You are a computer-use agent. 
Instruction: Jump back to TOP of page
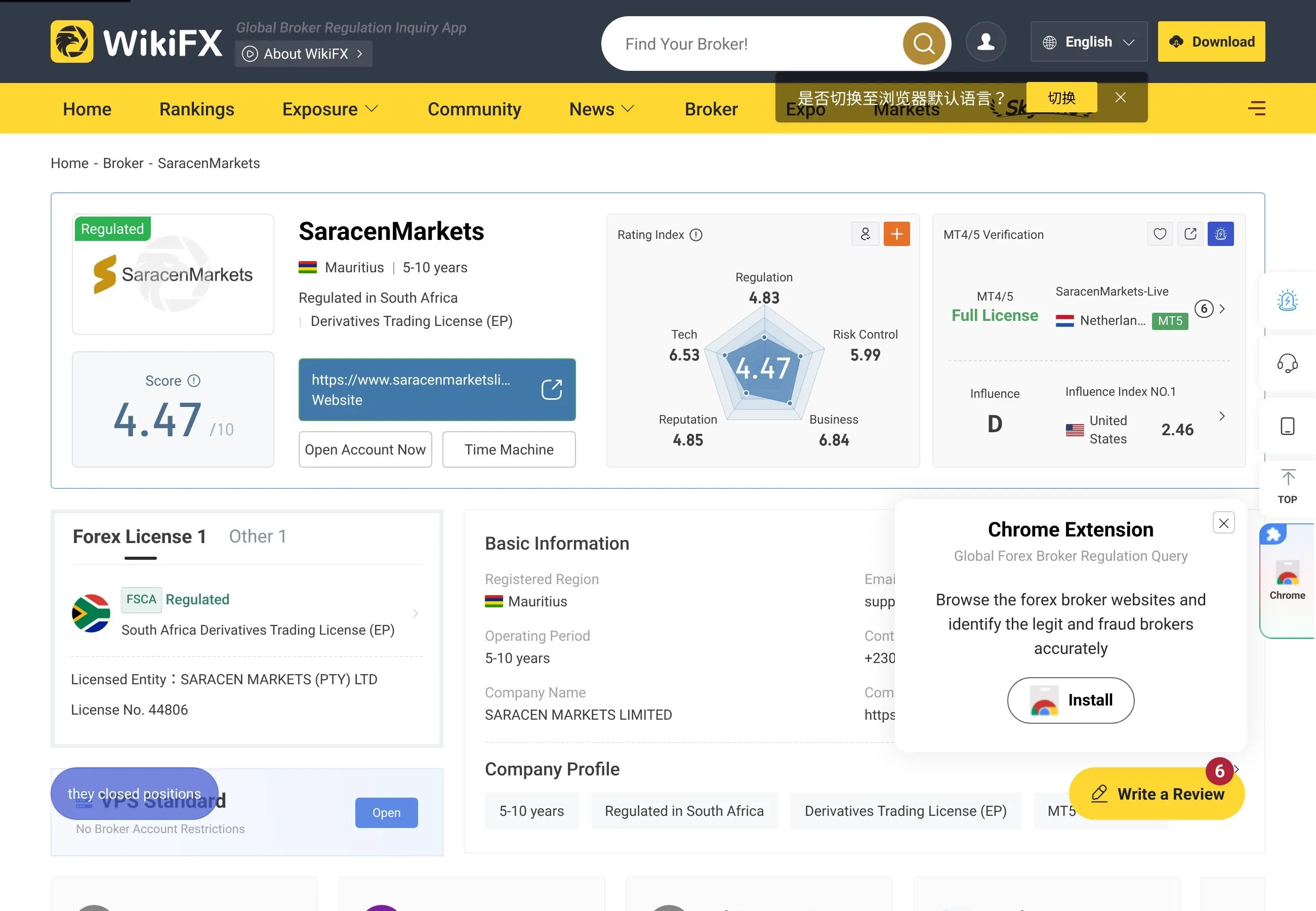1288,487
